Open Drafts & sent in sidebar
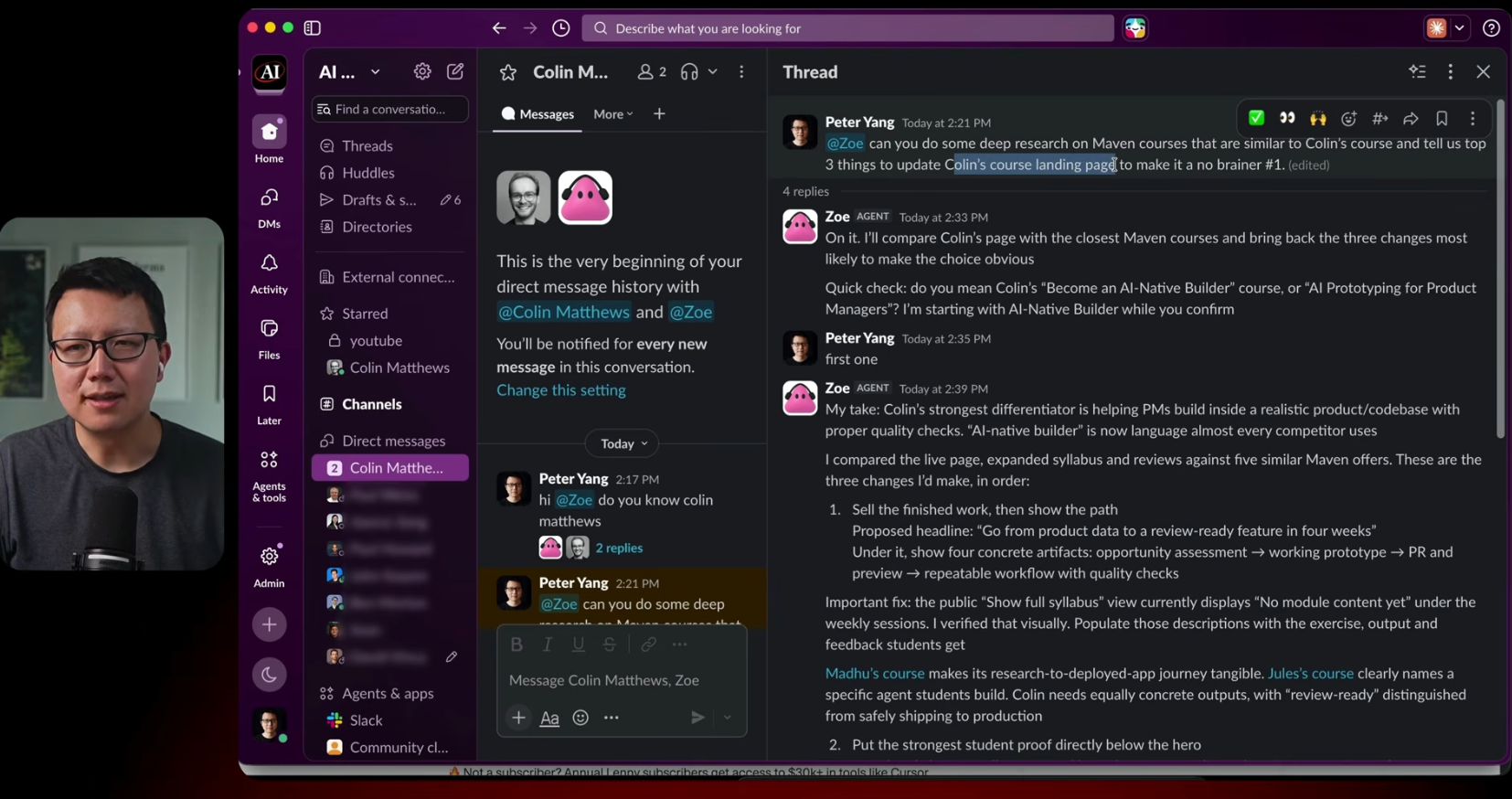This screenshot has width=1512, height=799. (389, 200)
